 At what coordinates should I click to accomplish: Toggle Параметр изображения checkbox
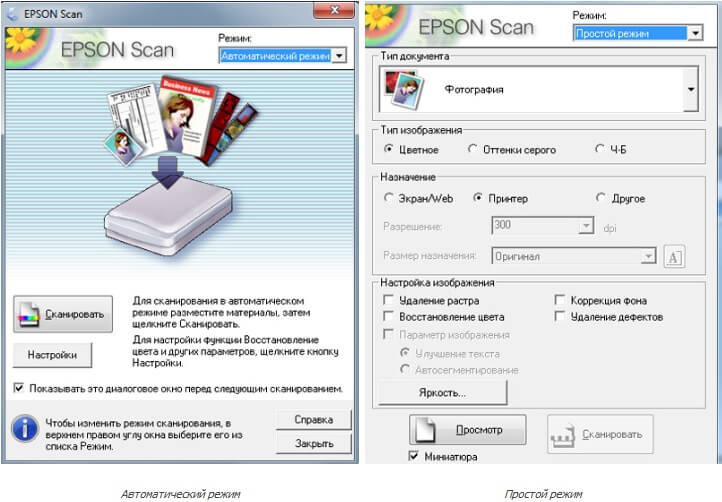388,334
